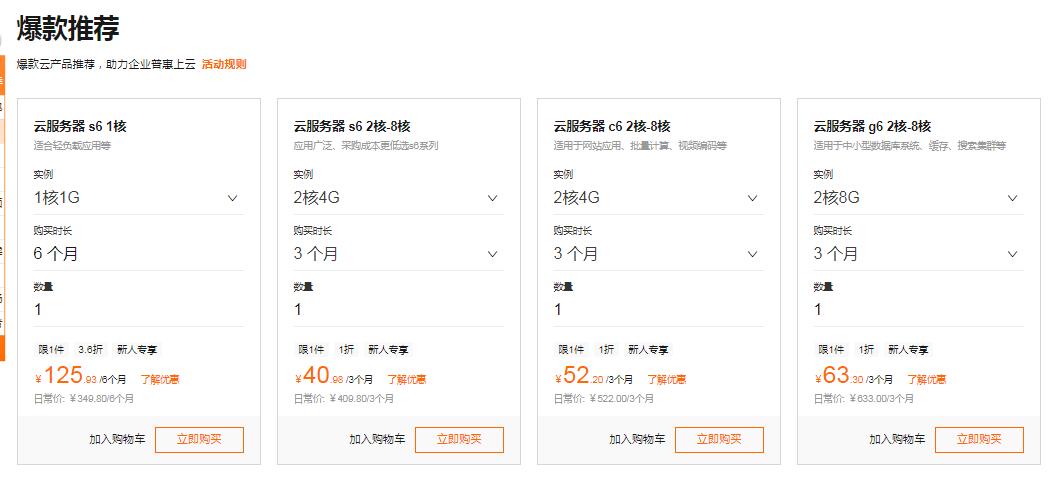
Task: Open the duration dropdown in g6 2核-8核 card
Action: pos(918,254)
